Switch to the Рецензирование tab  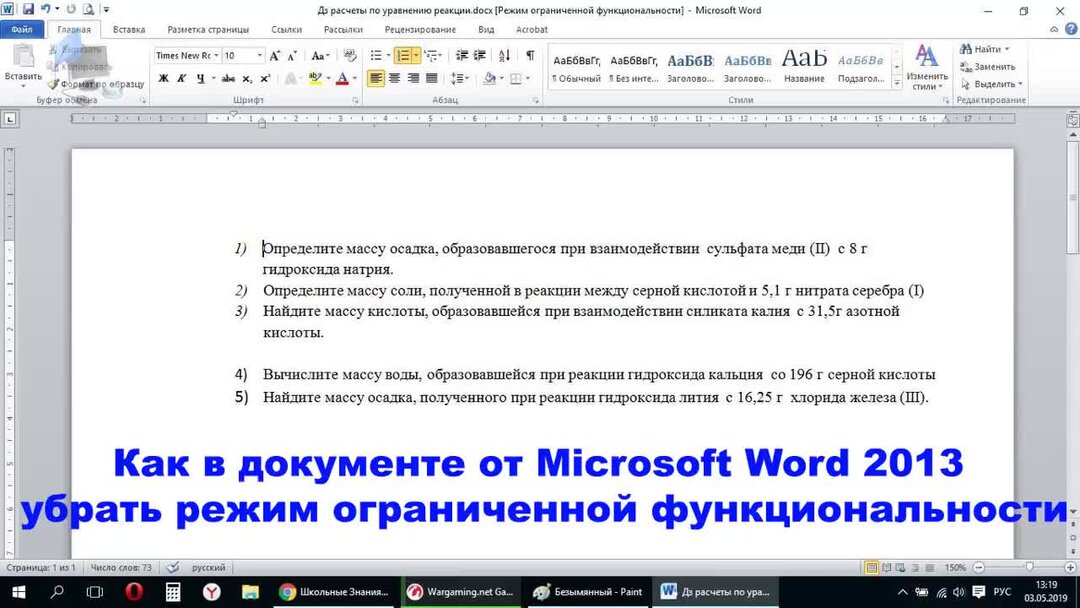click(420, 30)
